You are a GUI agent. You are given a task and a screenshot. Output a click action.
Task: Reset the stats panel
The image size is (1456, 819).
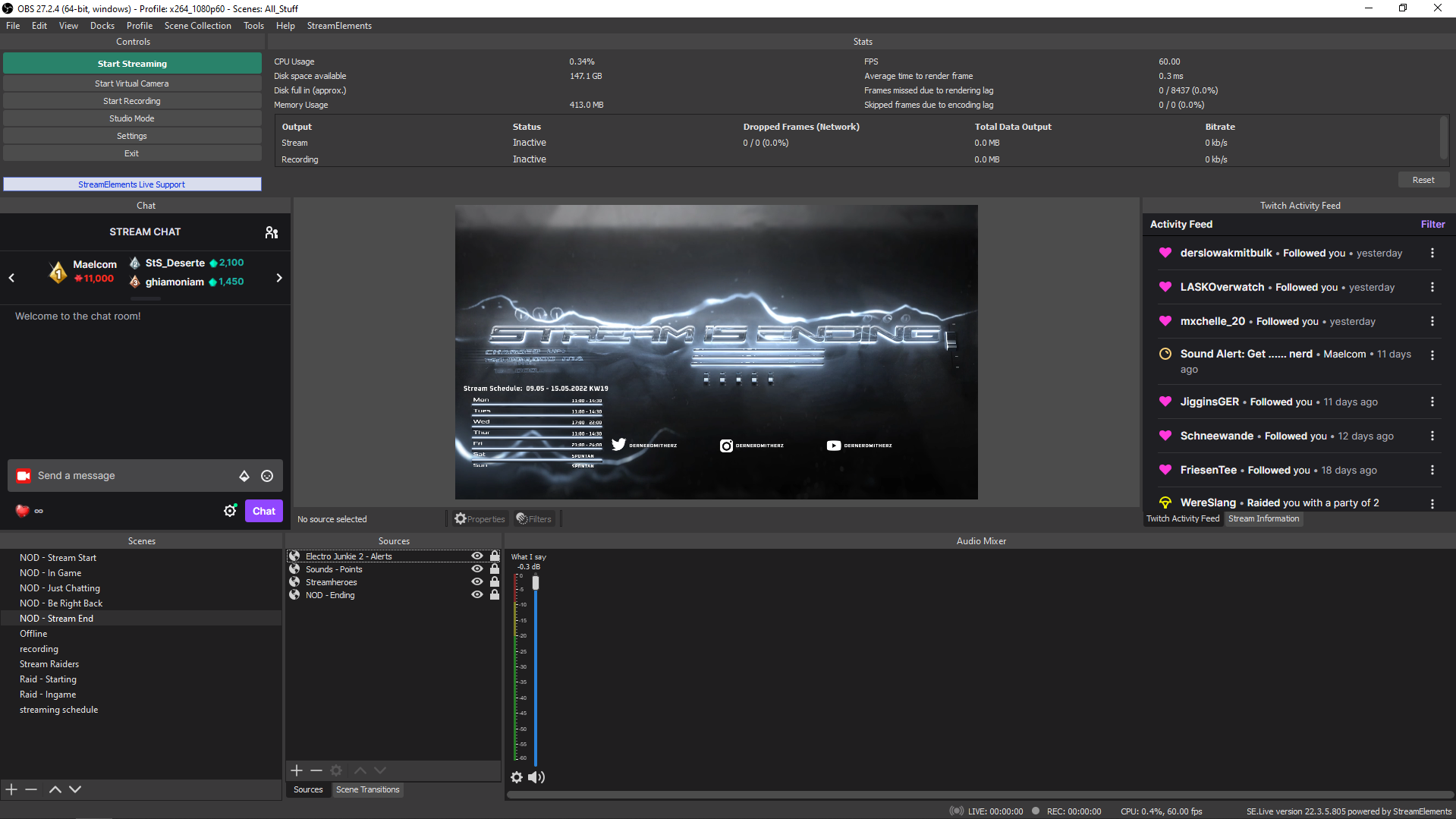pyautogui.click(x=1423, y=180)
